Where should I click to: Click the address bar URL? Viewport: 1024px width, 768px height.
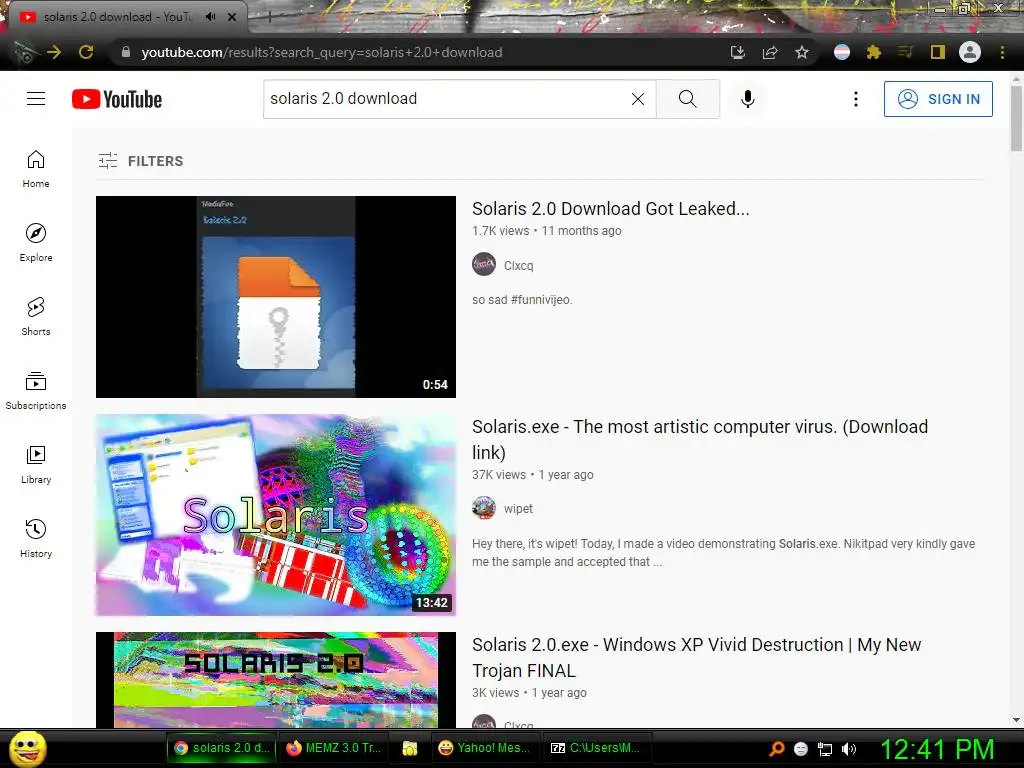point(322,52)
